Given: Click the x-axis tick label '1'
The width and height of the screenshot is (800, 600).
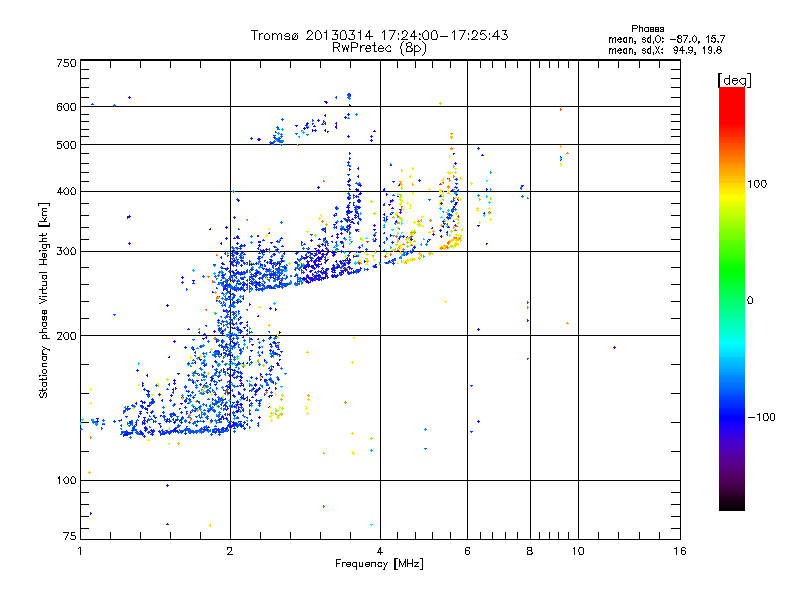Looking at the screenshot, I should 80,551.
